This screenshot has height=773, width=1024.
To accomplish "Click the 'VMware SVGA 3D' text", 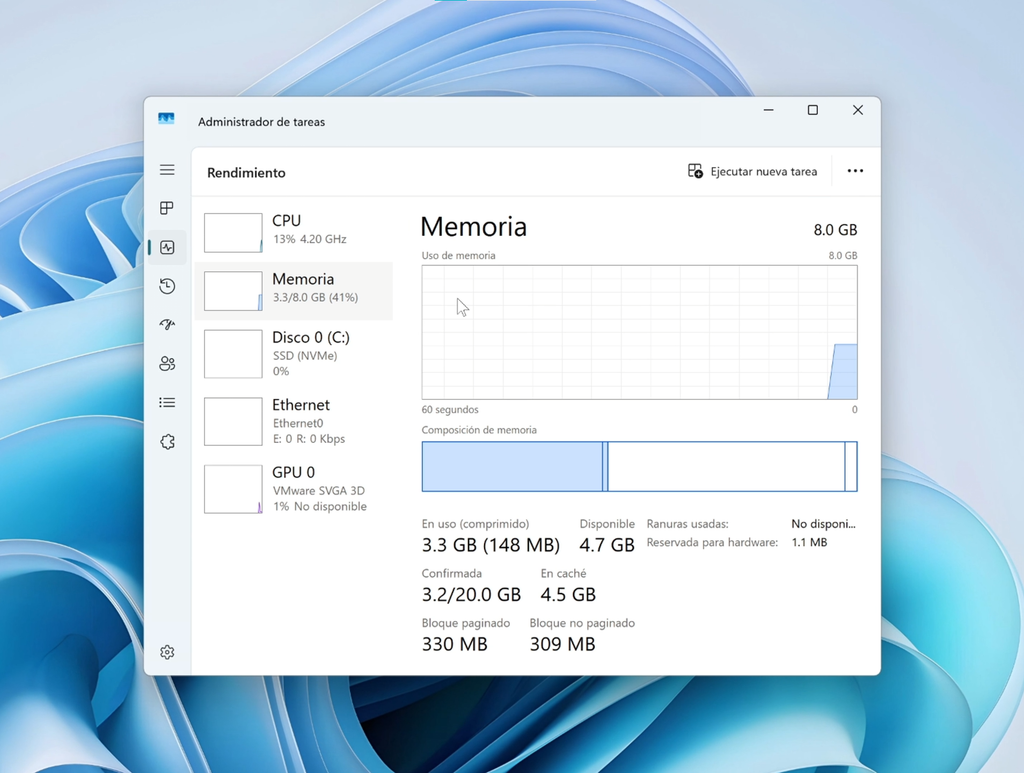I will click(x=319, y=490).
